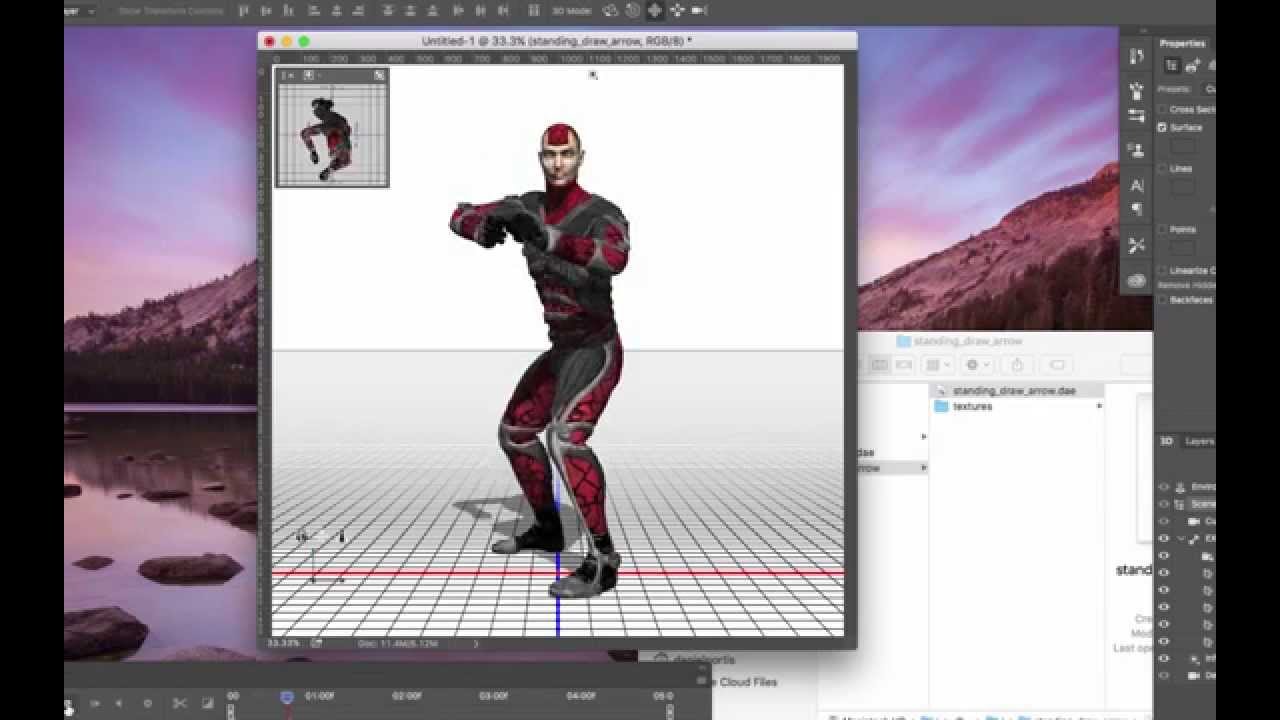1280x720 pixels.
Task: Open the Character panel icon in dock
Action: click(1136, 185)
